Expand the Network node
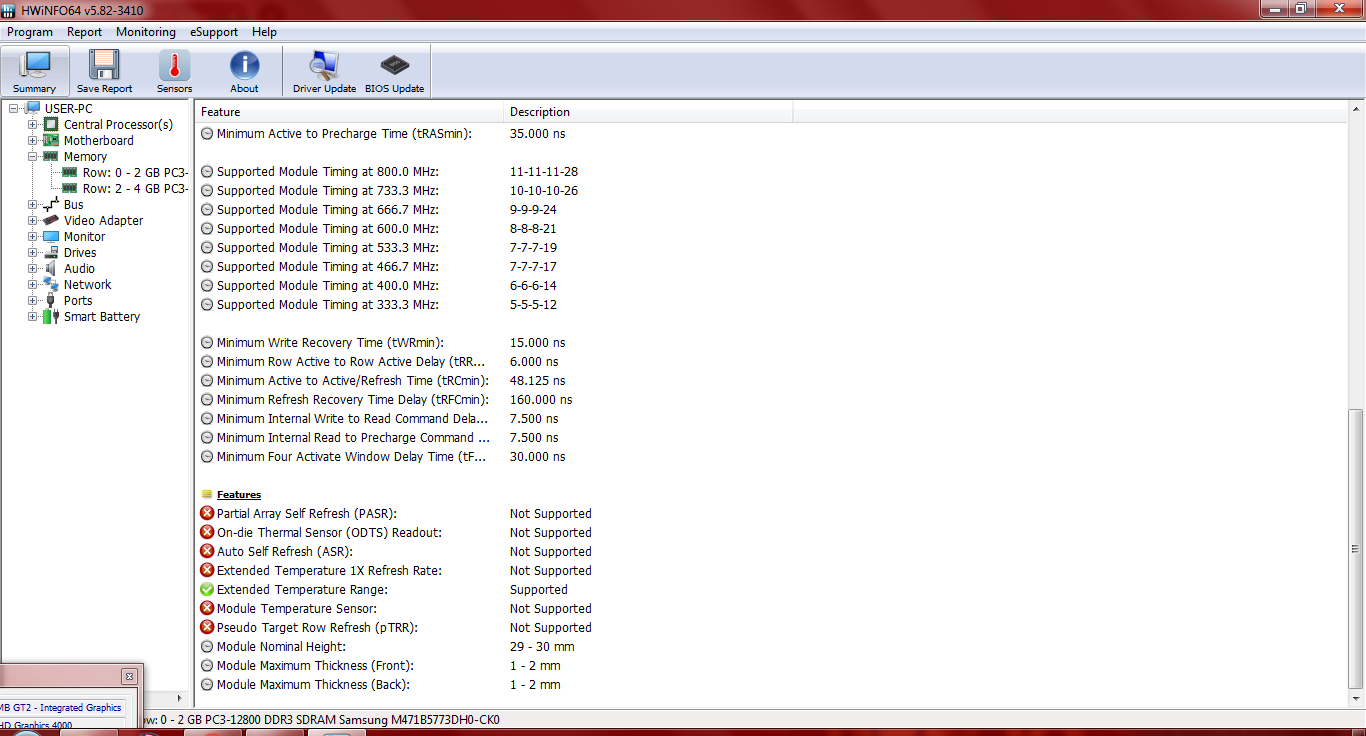Image resolution: width=1366 pixels, height=736 pixels. click(x=33, y=284)
